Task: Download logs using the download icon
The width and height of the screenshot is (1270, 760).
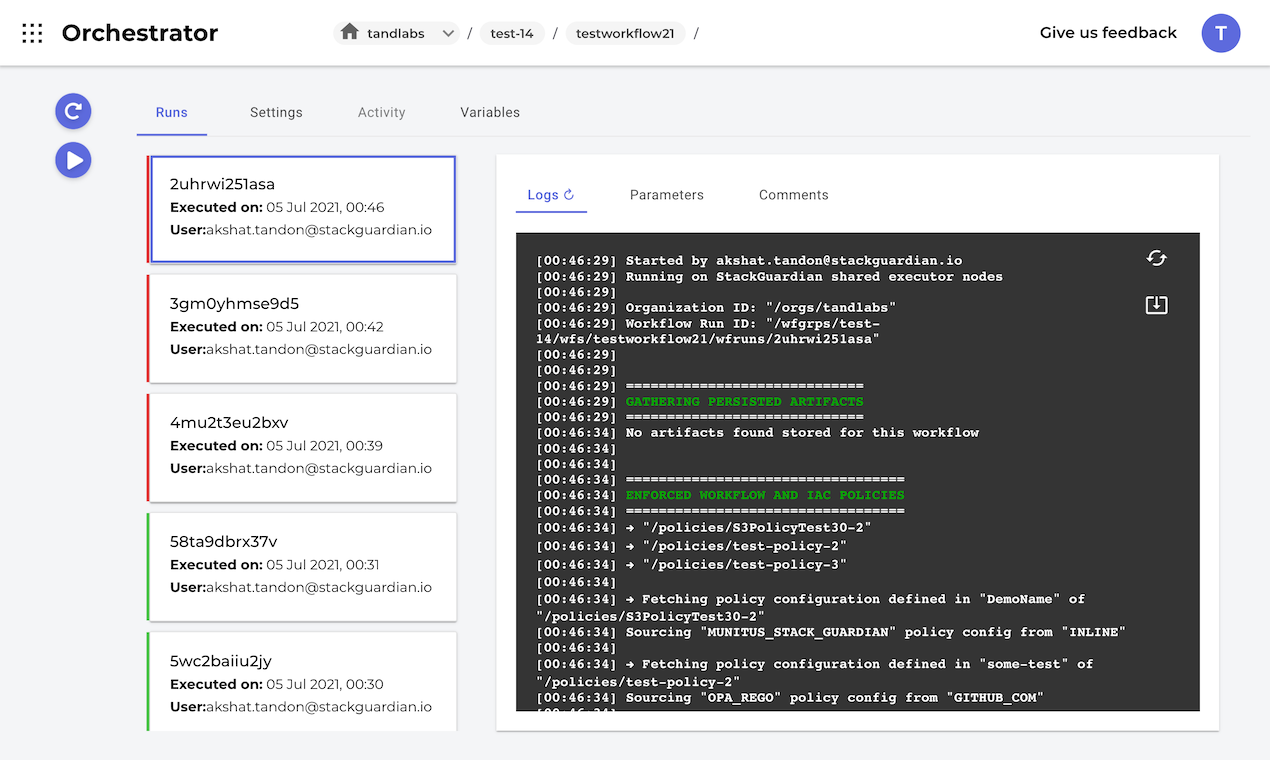Action: click(1157, 305)
